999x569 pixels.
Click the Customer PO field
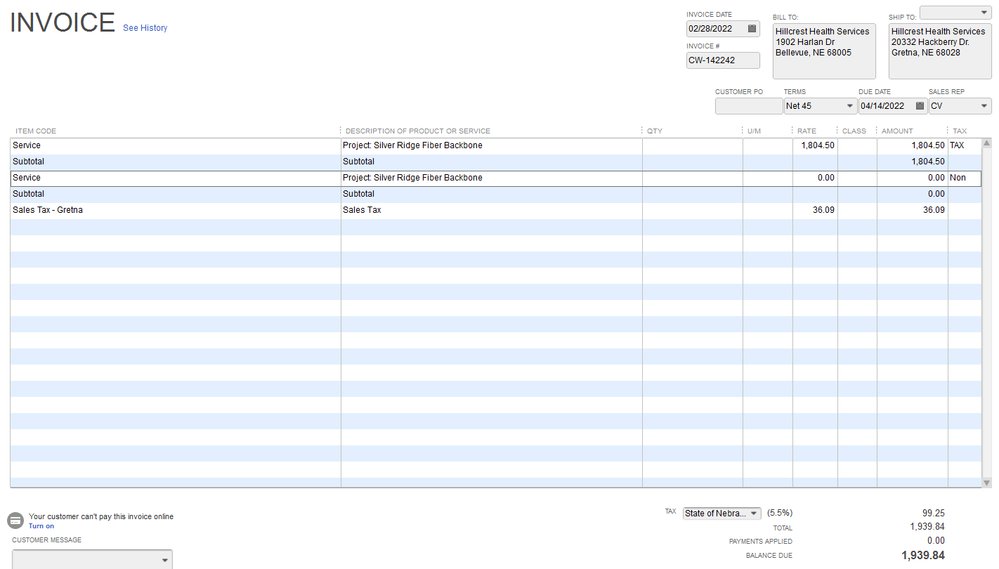pyautogui.click(x=749, y=106)
